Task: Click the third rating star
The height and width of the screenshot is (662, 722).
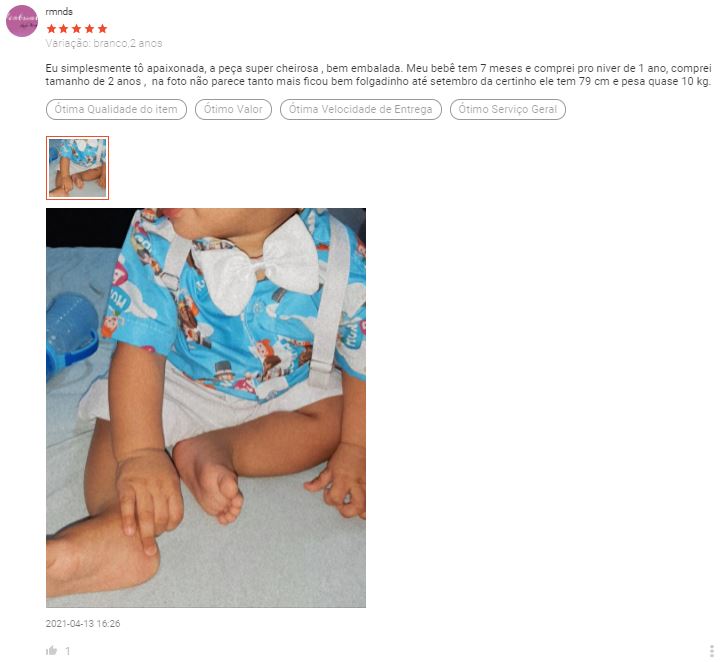Action: coord(77,29)
